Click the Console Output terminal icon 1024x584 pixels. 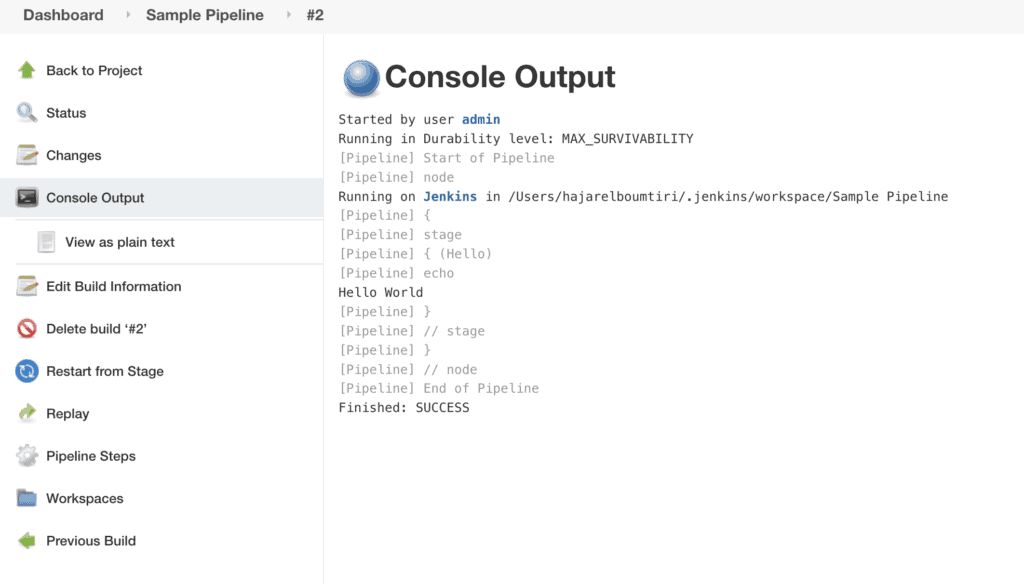pyautogui.click(x=27, y=198)
